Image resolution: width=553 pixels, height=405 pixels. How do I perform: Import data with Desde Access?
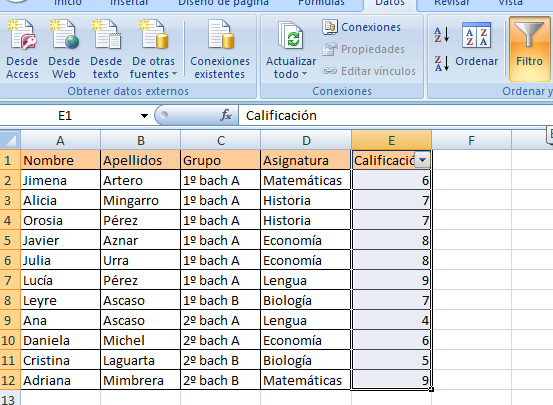pyautogui.click(x=22, y=50)
